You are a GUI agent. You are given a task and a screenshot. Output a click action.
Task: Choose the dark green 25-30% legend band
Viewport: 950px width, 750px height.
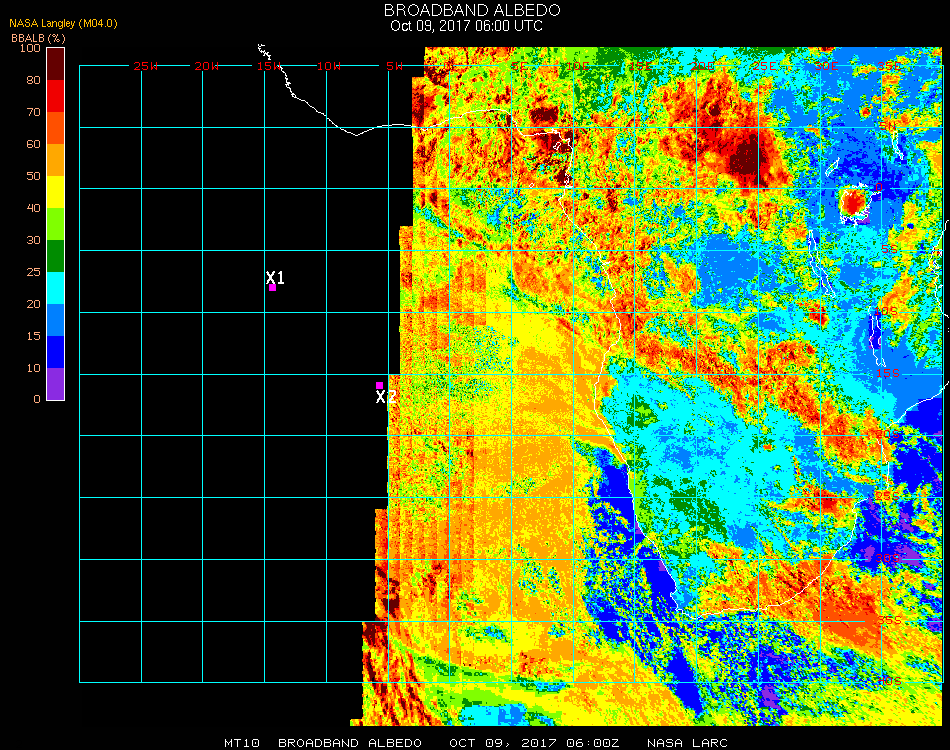(x=56, y=256)
